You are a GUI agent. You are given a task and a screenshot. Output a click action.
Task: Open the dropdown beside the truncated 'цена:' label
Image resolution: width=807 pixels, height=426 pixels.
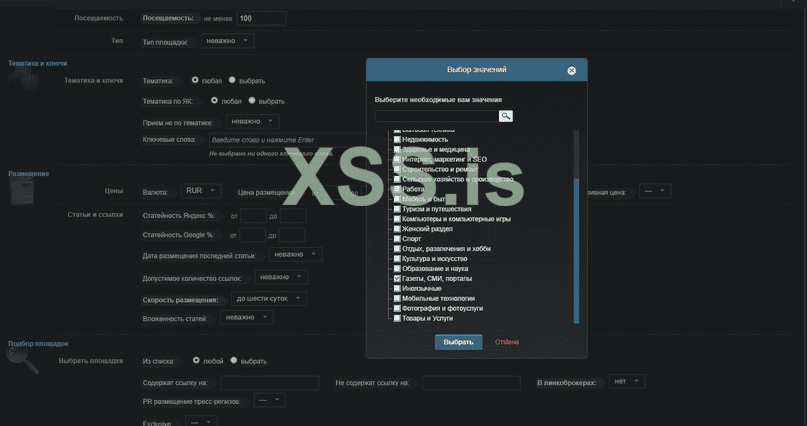(x=655, y=191)
